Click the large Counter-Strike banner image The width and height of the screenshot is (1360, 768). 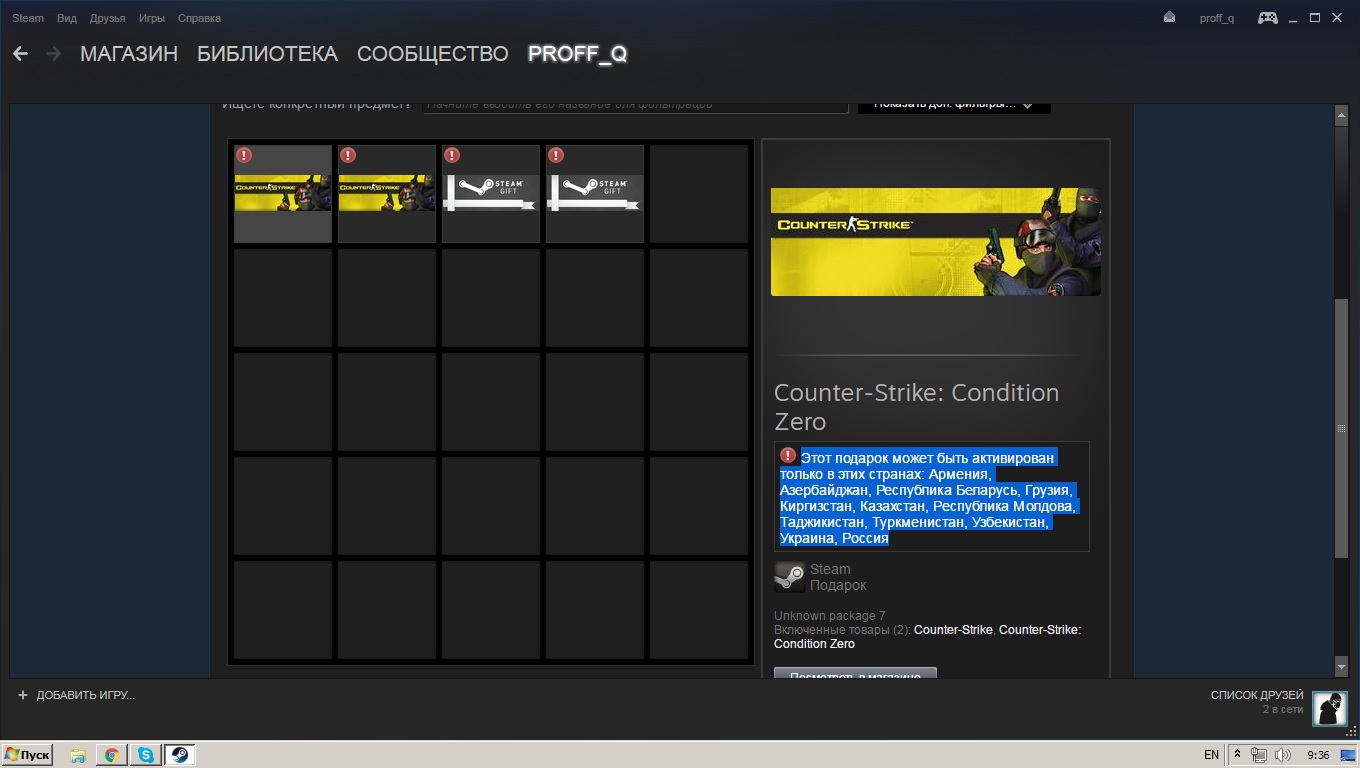(x=936, y=242)
